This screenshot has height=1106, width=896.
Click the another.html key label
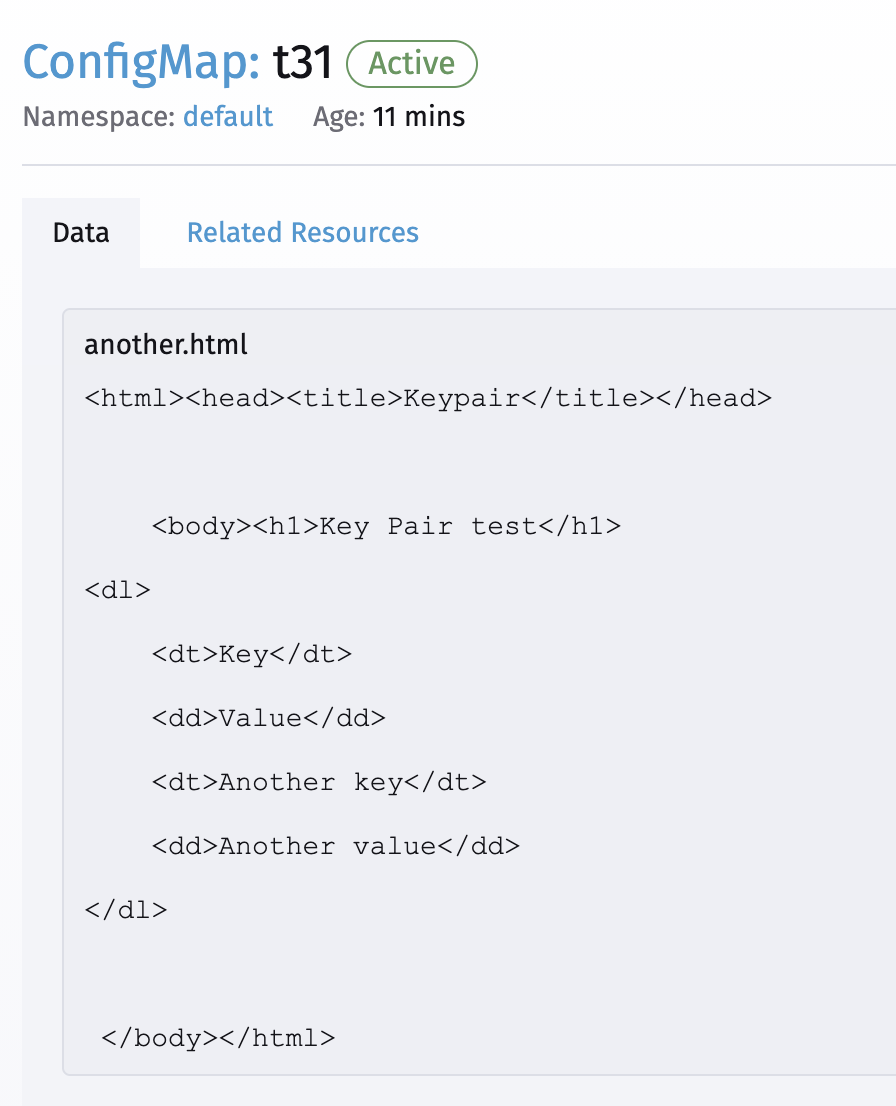click(166, 345)
